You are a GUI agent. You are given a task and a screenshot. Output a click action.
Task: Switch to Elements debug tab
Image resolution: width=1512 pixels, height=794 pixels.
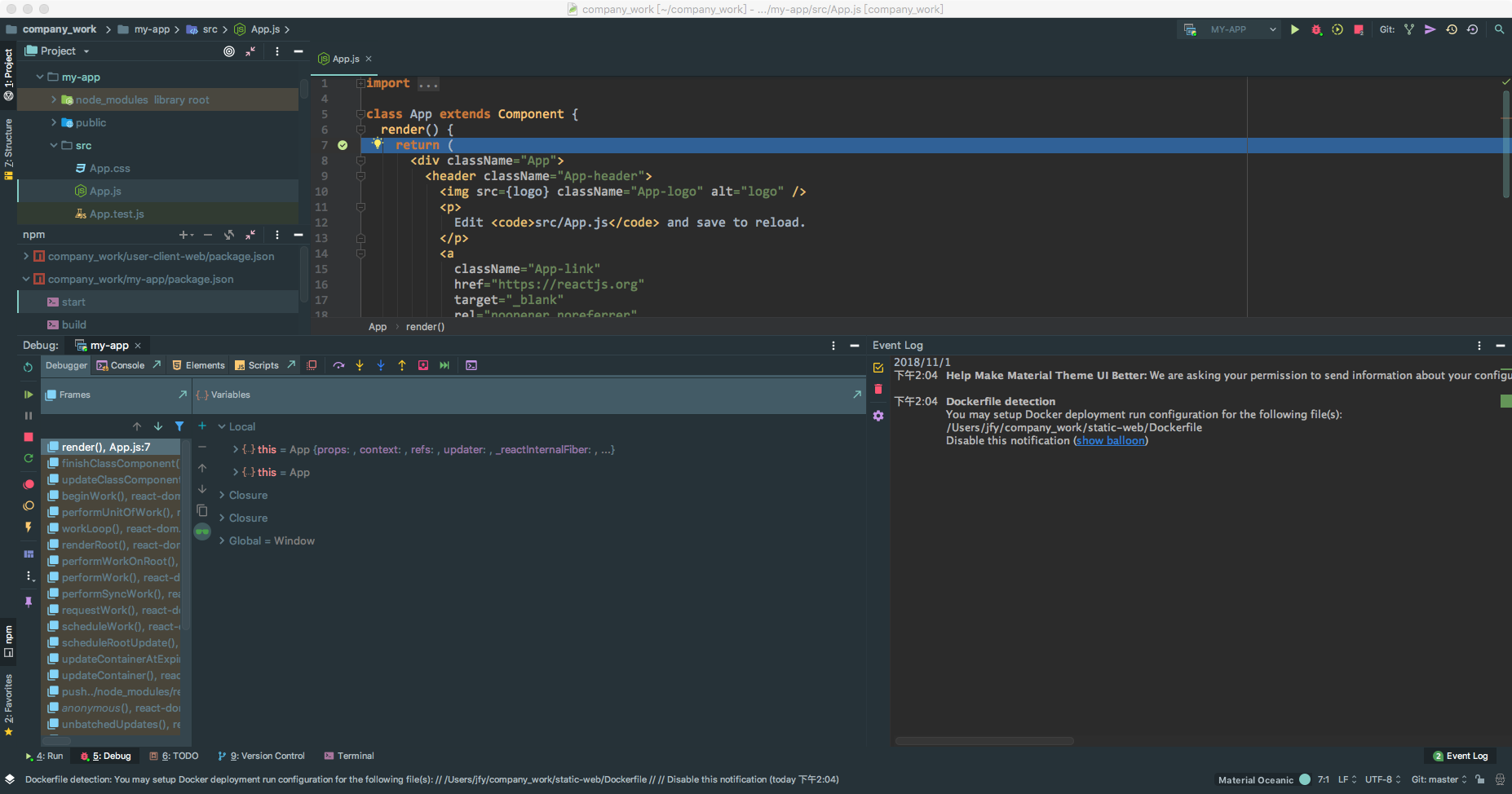coord(198,365)
